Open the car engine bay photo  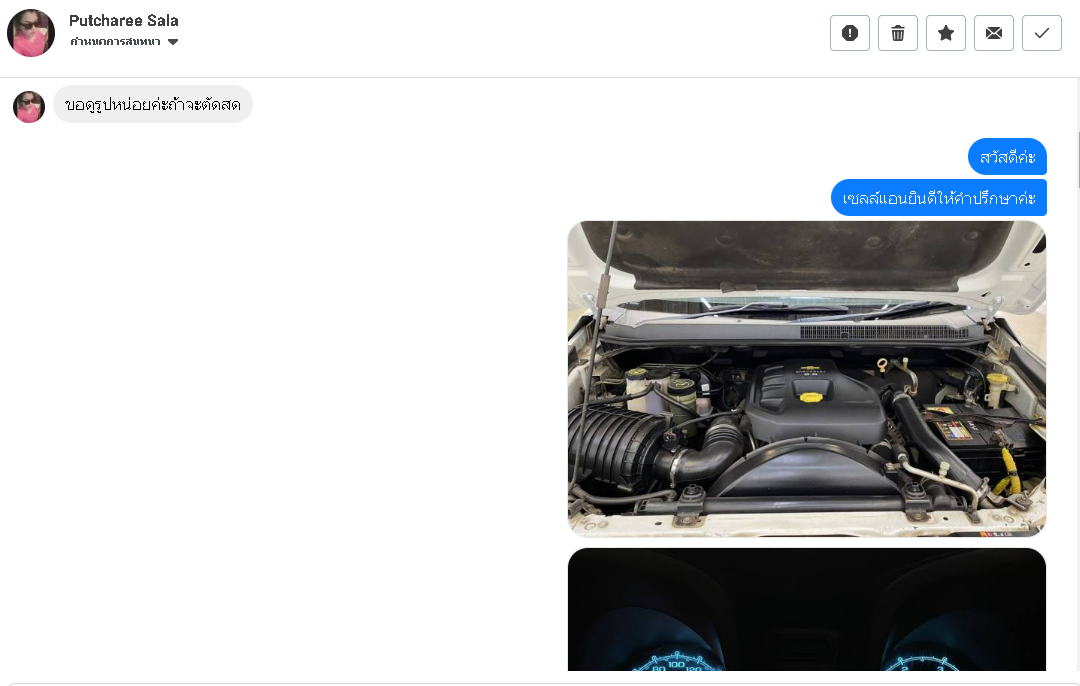(807, 379)
